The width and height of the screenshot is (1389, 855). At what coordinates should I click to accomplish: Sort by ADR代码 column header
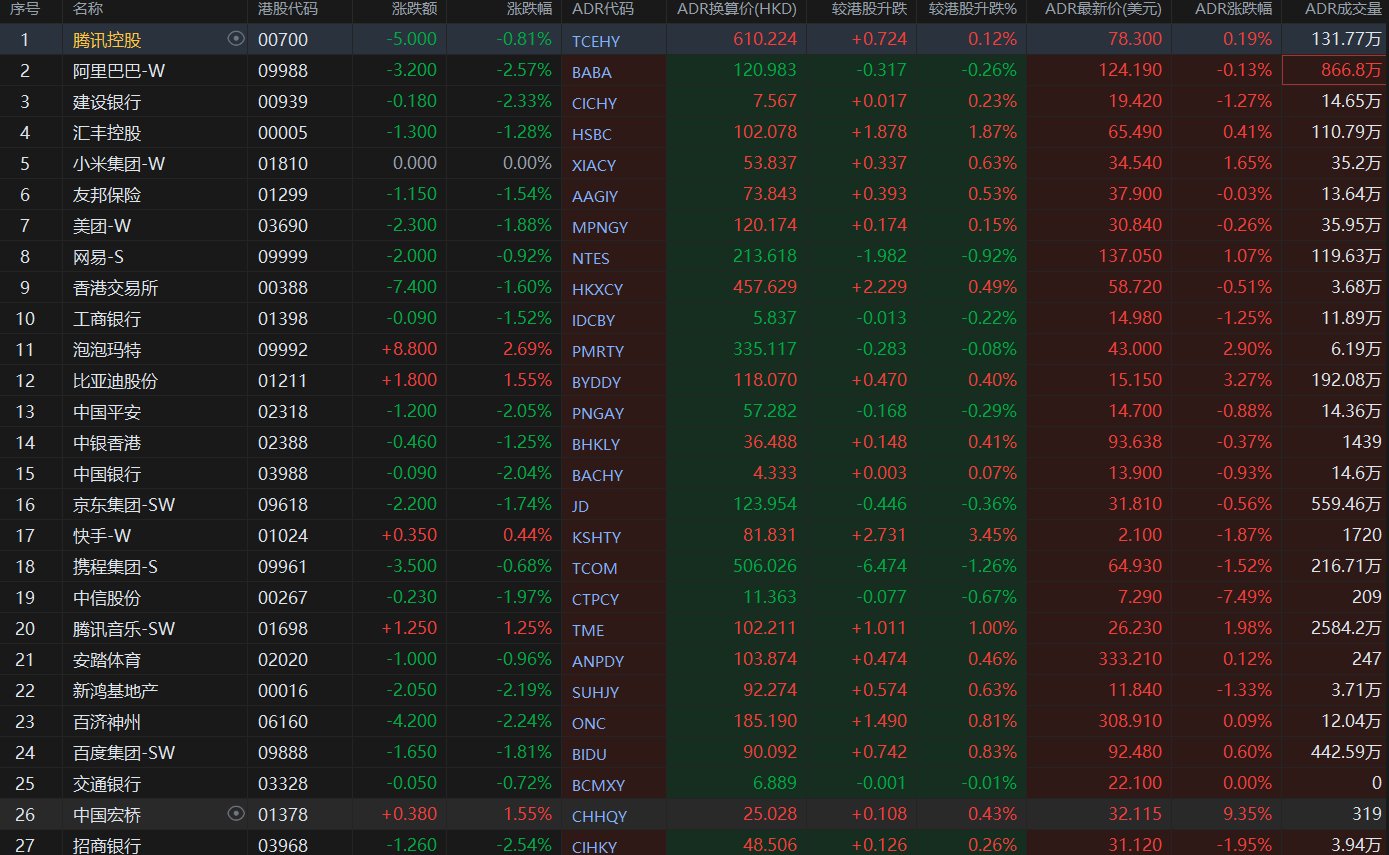(x=602, y=9)
